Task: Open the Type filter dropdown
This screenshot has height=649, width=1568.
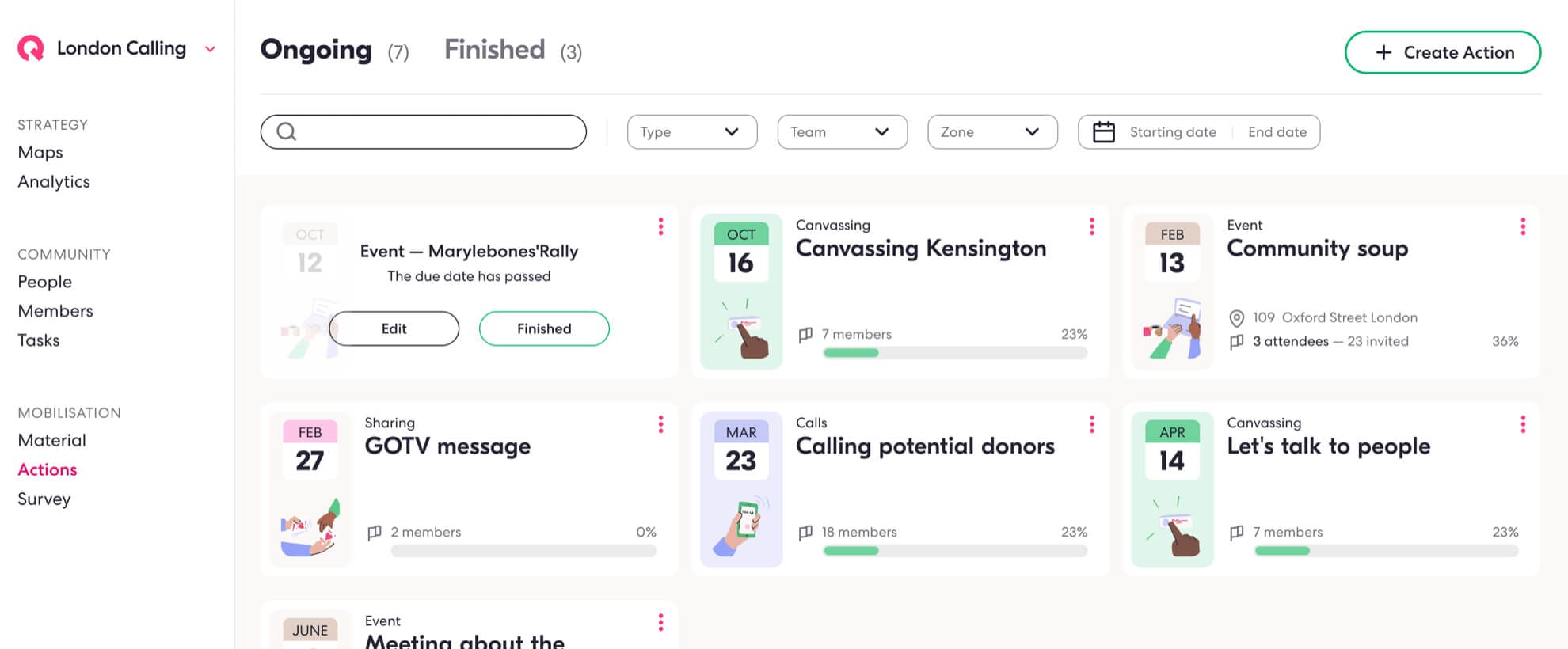Action: pos(691,131)
